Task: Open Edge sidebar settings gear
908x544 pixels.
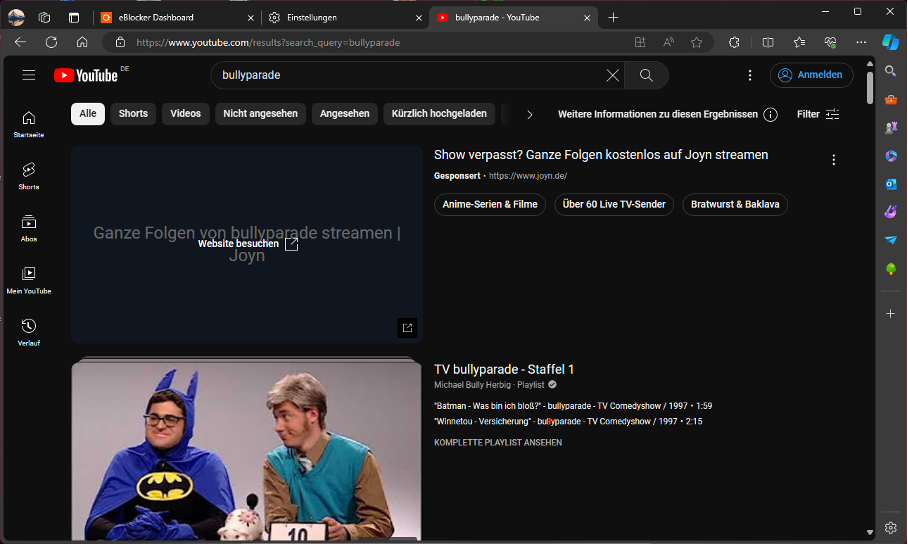Action: 891,528
